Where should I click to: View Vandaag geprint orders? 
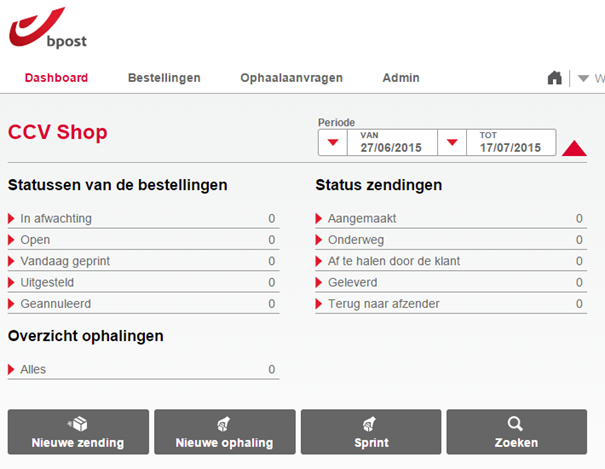pyautogui.click(x=62, y=262)
